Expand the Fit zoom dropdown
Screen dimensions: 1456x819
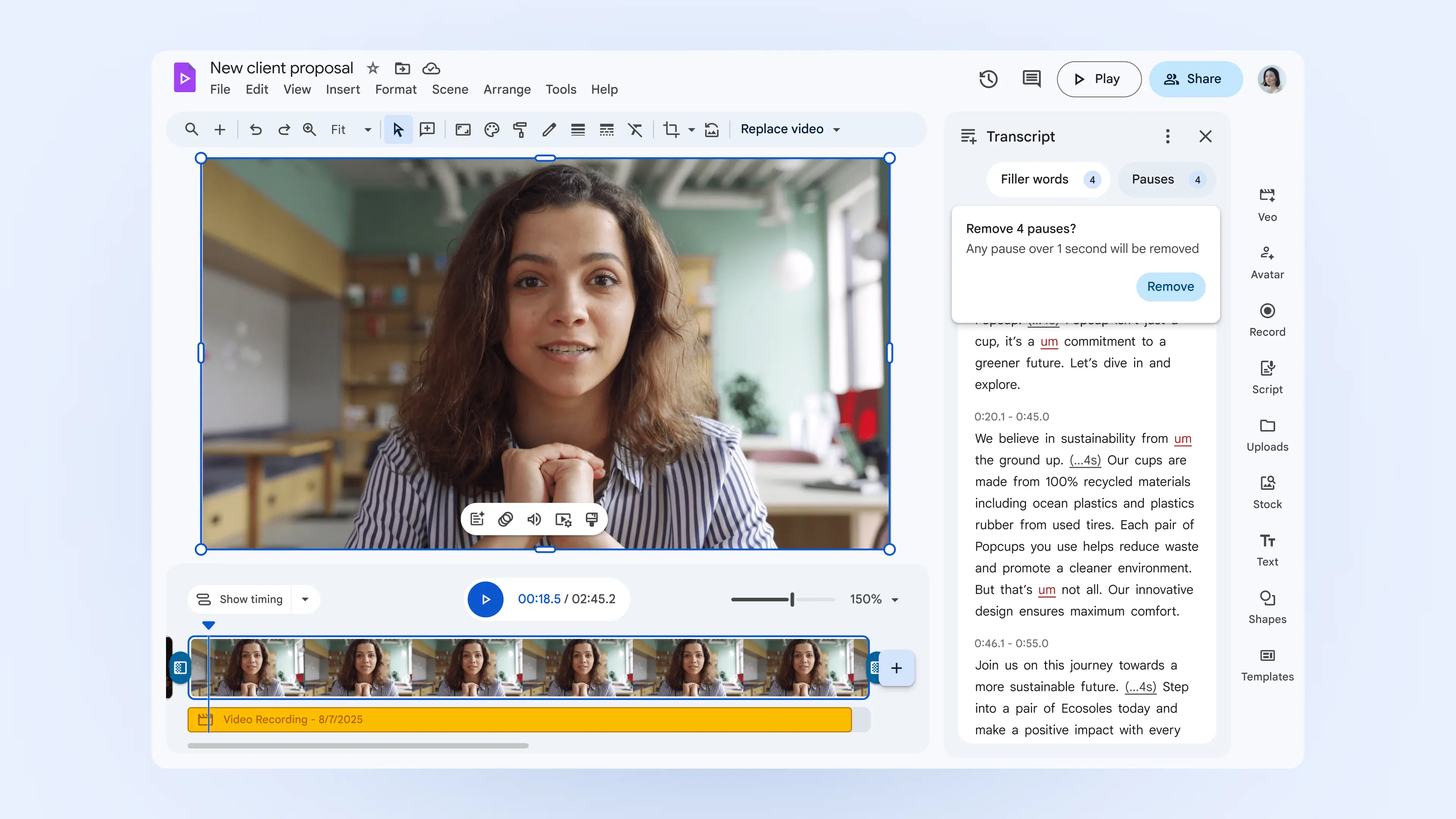pyautogui.click(x=367, y=129)
